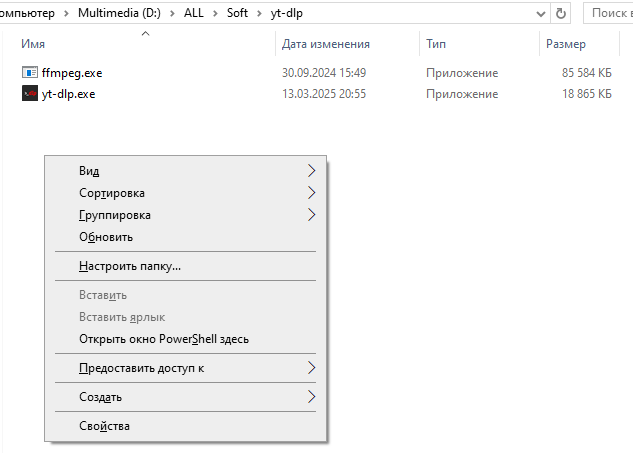Click the ffmpeg.exe file icon
The width and height of the screenshot is (633, 453).
[29, 73]
